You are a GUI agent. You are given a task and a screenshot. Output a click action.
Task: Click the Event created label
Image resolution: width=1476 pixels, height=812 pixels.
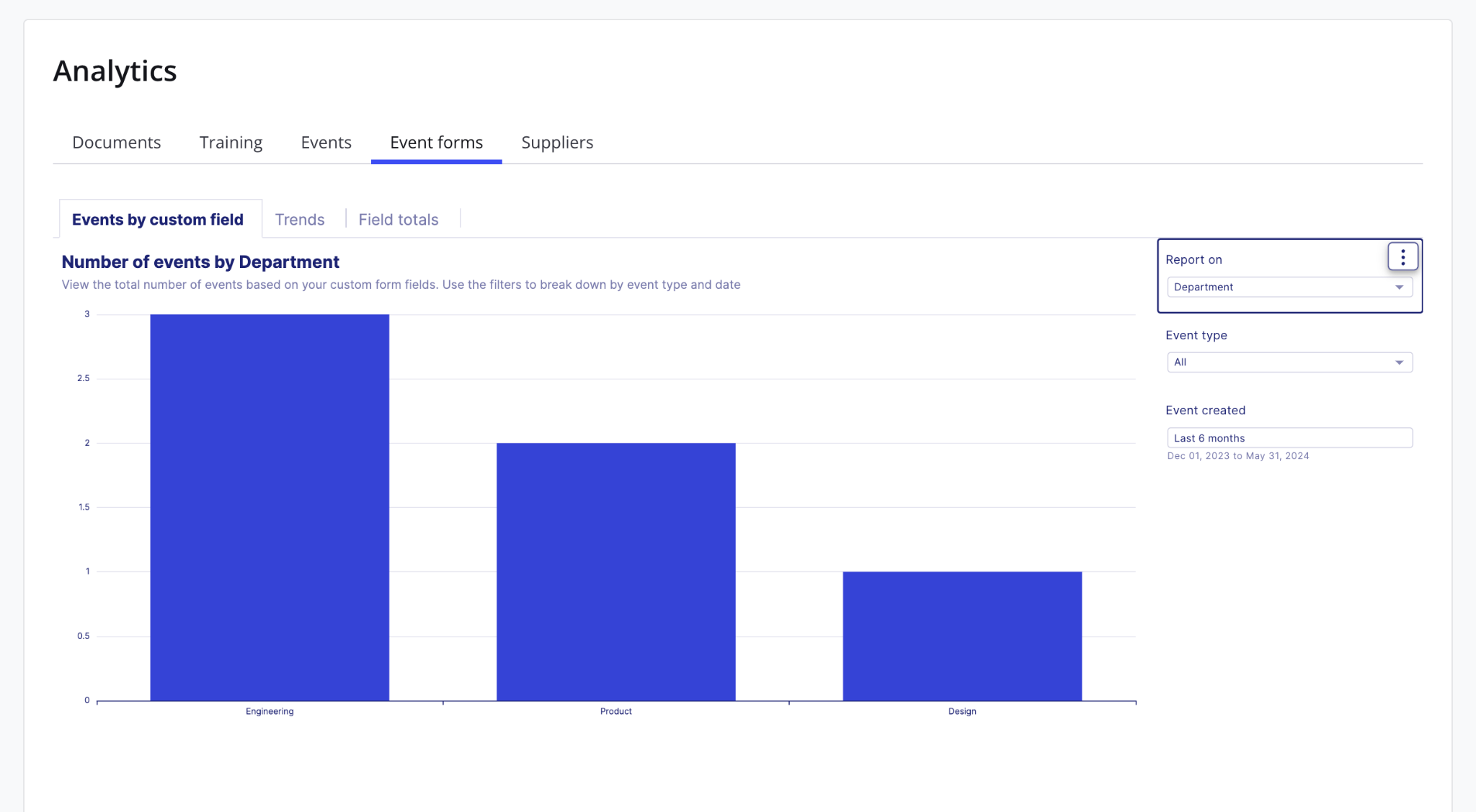(x=1205, y=410)
